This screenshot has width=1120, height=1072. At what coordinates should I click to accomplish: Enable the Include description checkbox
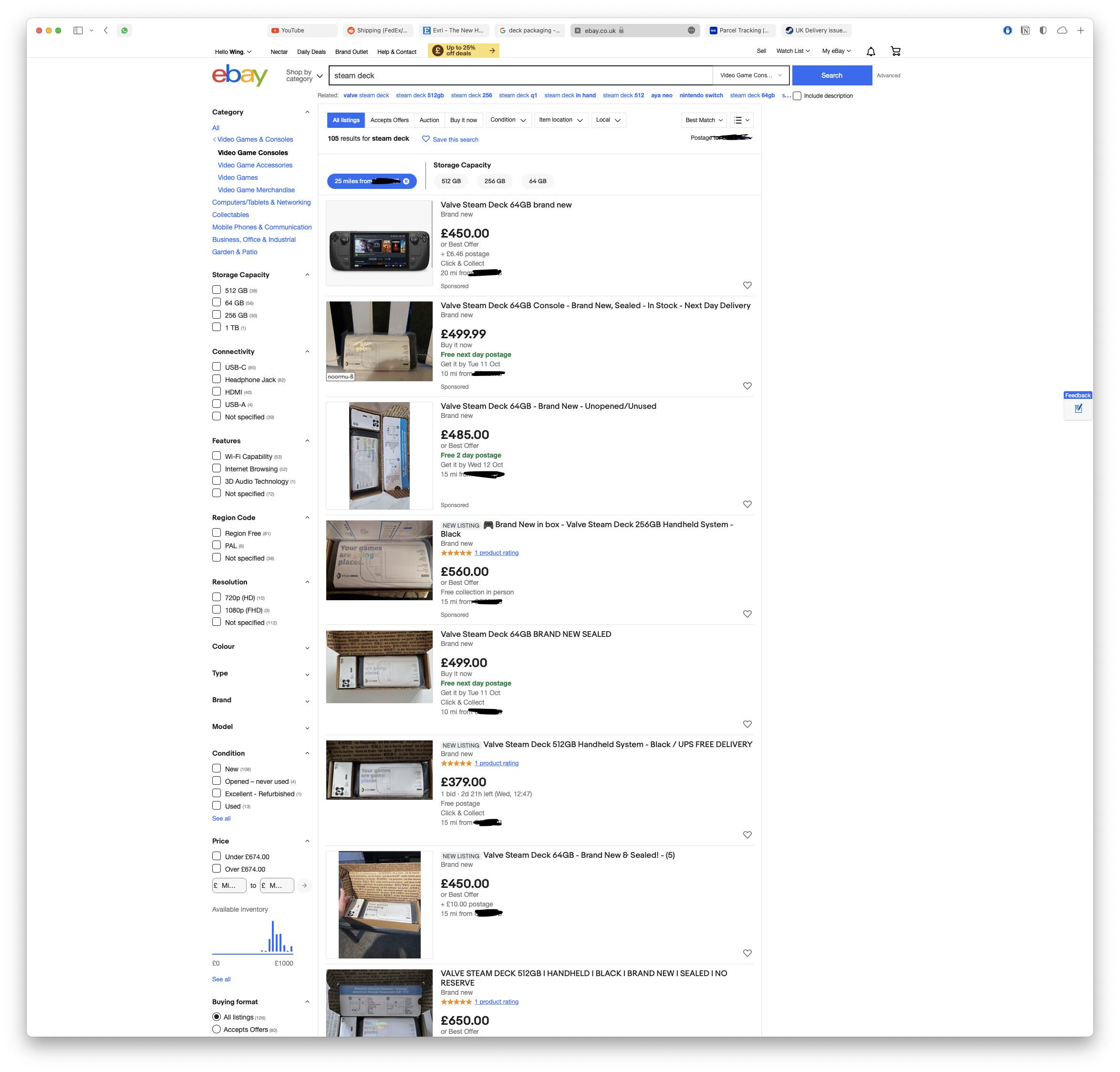pos(797,96)
